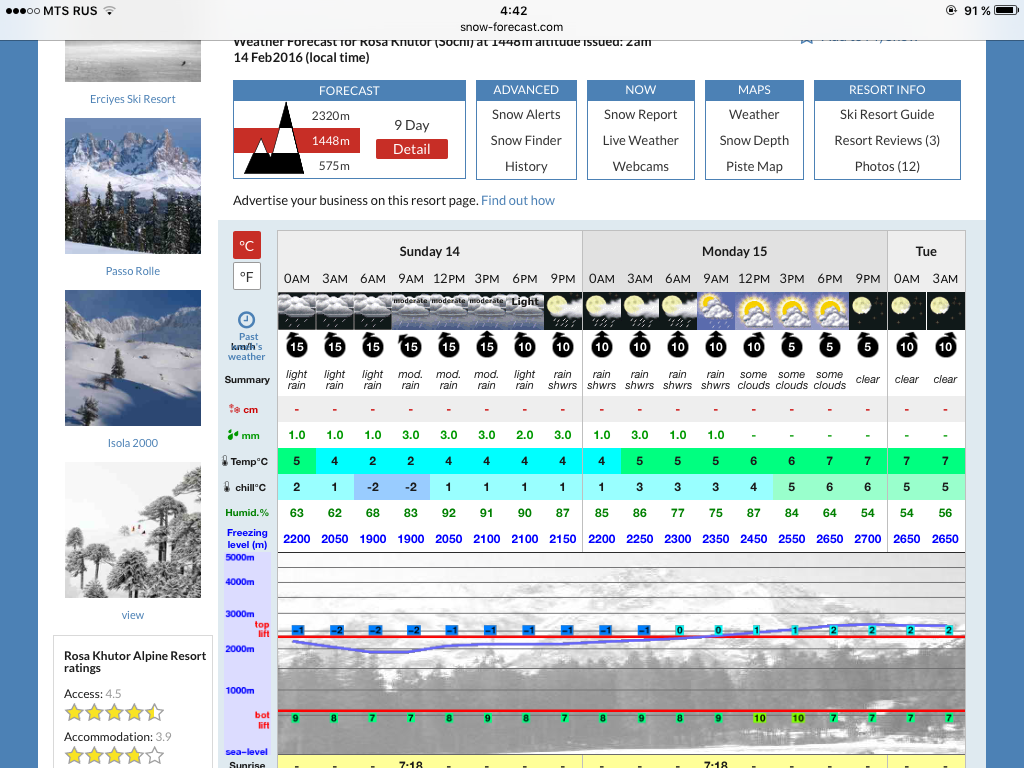Open Live Weather link
The height and width of the screenshot is (768, 1024).
pos(640,140)
